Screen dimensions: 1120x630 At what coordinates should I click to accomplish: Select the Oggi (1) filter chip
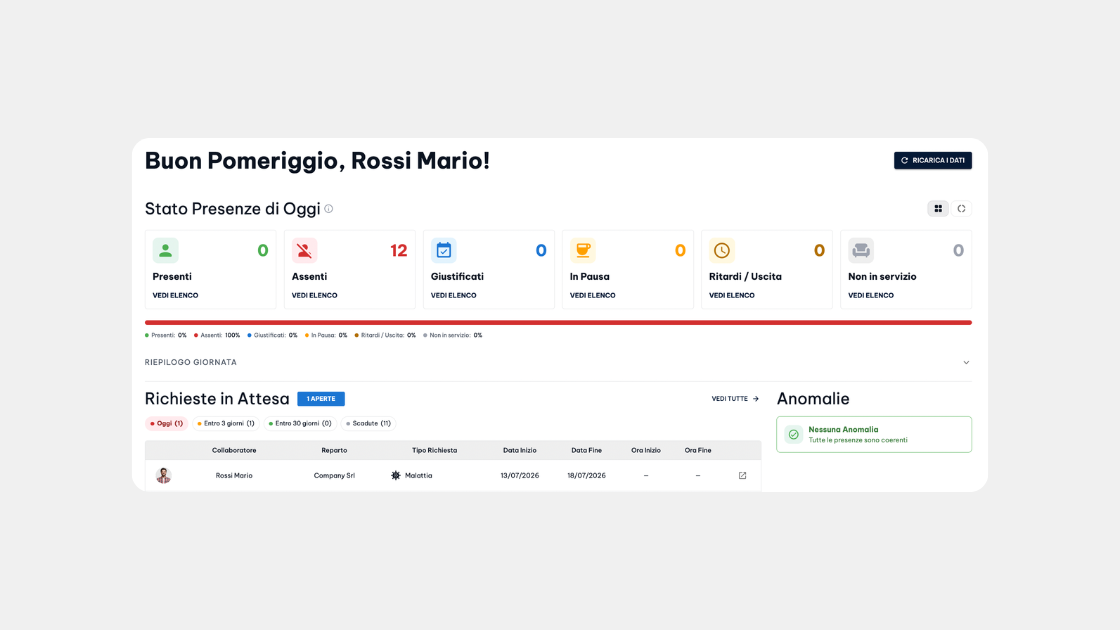coord(166,424)
